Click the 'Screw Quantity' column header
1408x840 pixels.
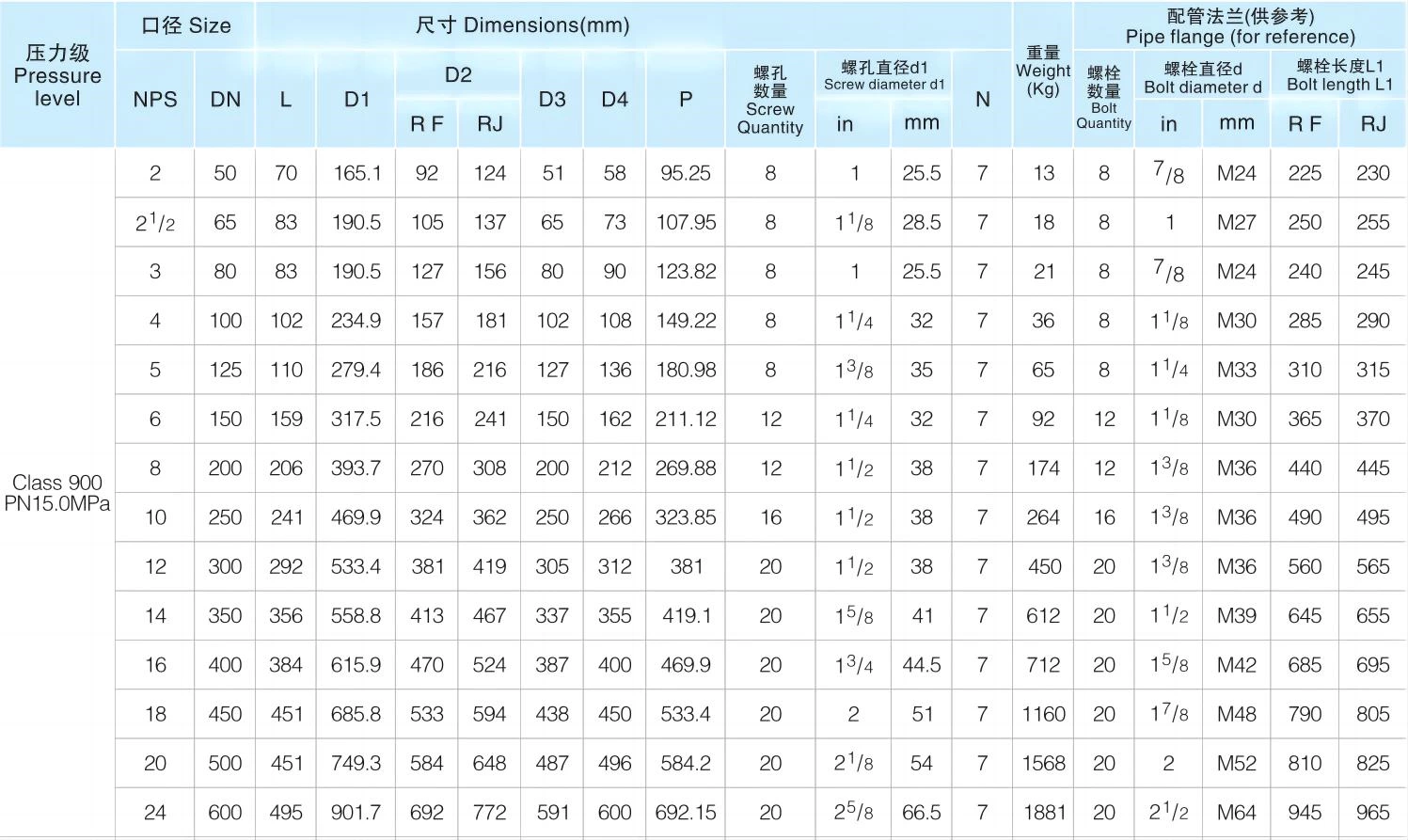(x=770, y=99)
